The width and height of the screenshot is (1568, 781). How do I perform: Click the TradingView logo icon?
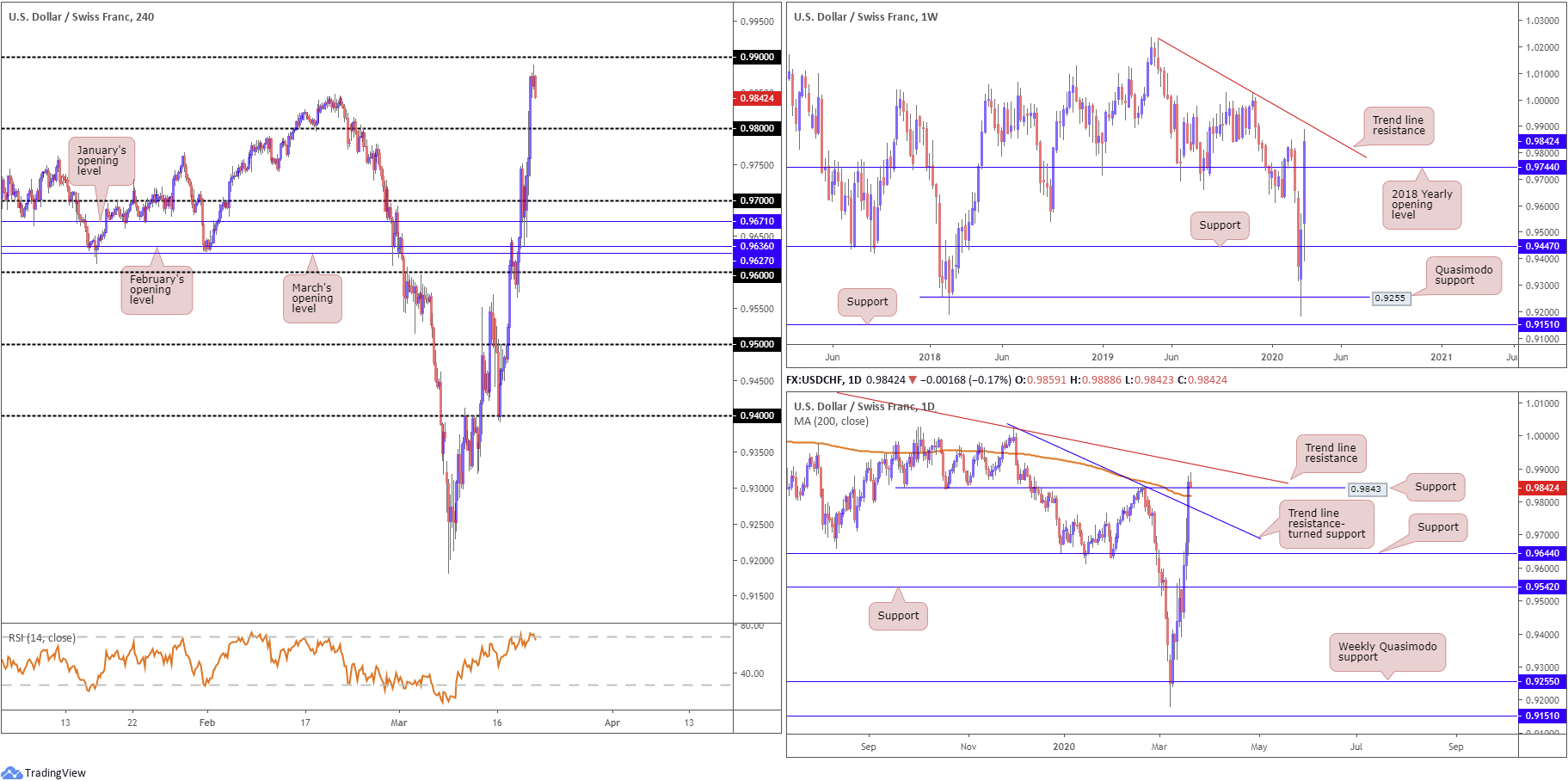point(11,772)
